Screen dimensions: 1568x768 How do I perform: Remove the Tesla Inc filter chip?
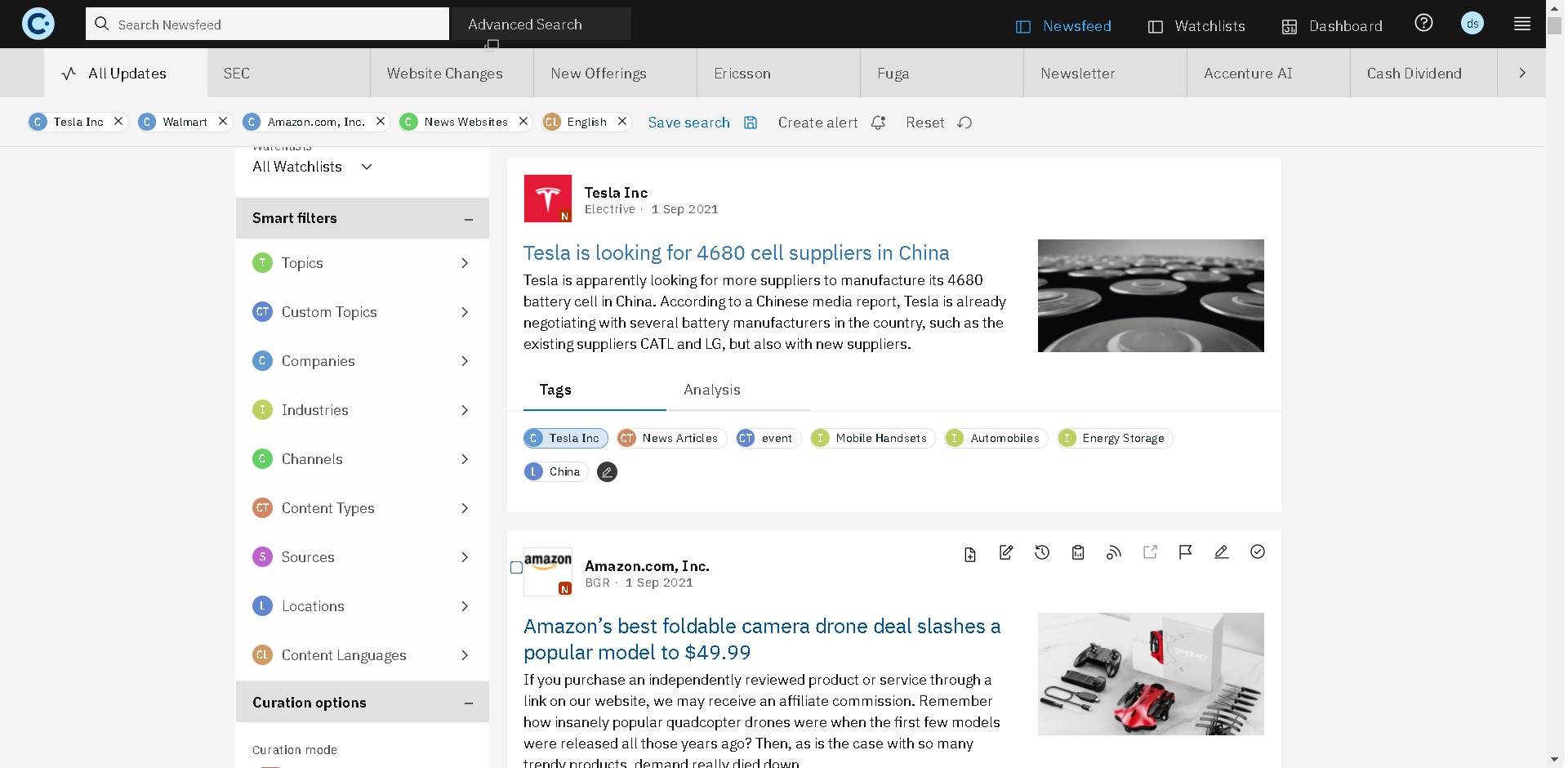118,121
